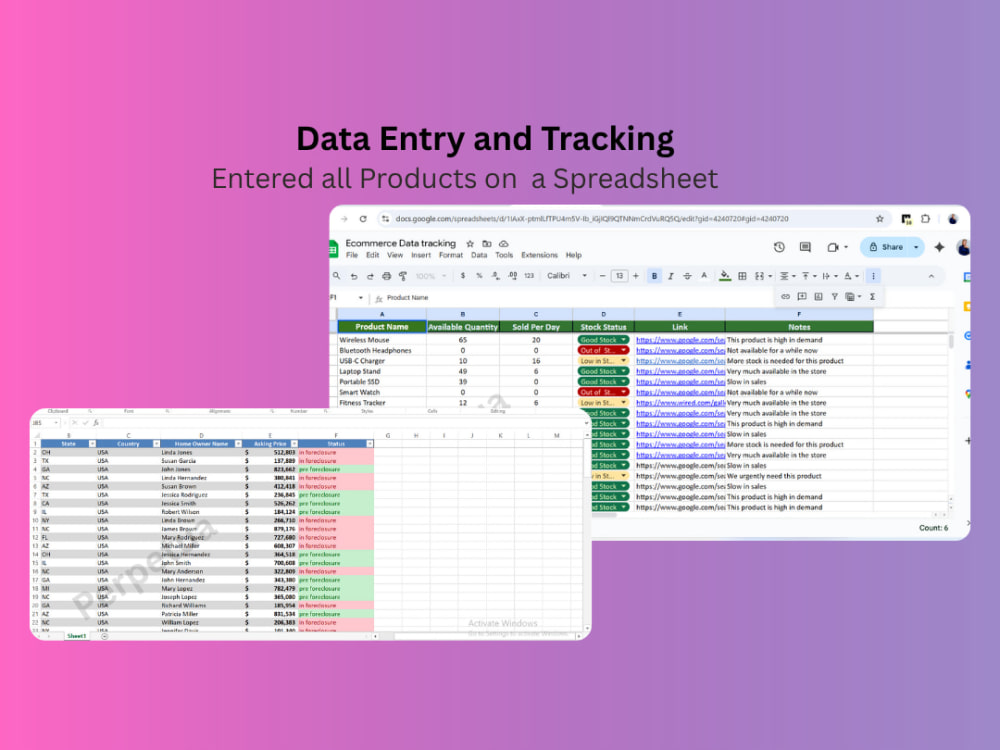Insert a link from the overflow toolbar

click(786, 297)
